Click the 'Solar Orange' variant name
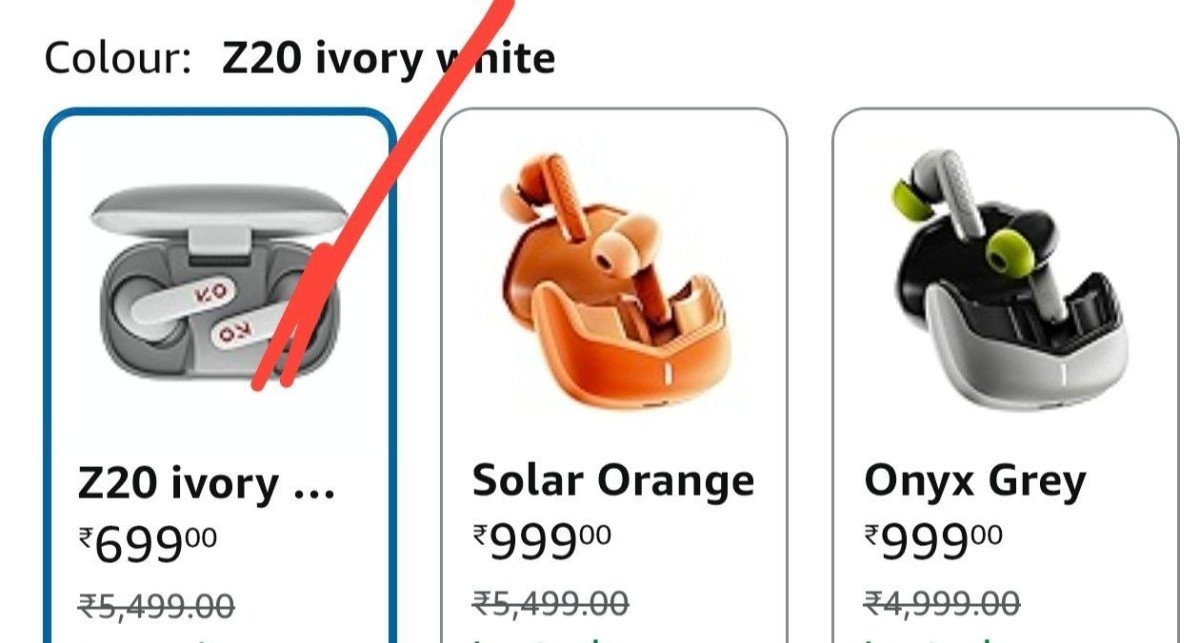 (x=614, y=482)
